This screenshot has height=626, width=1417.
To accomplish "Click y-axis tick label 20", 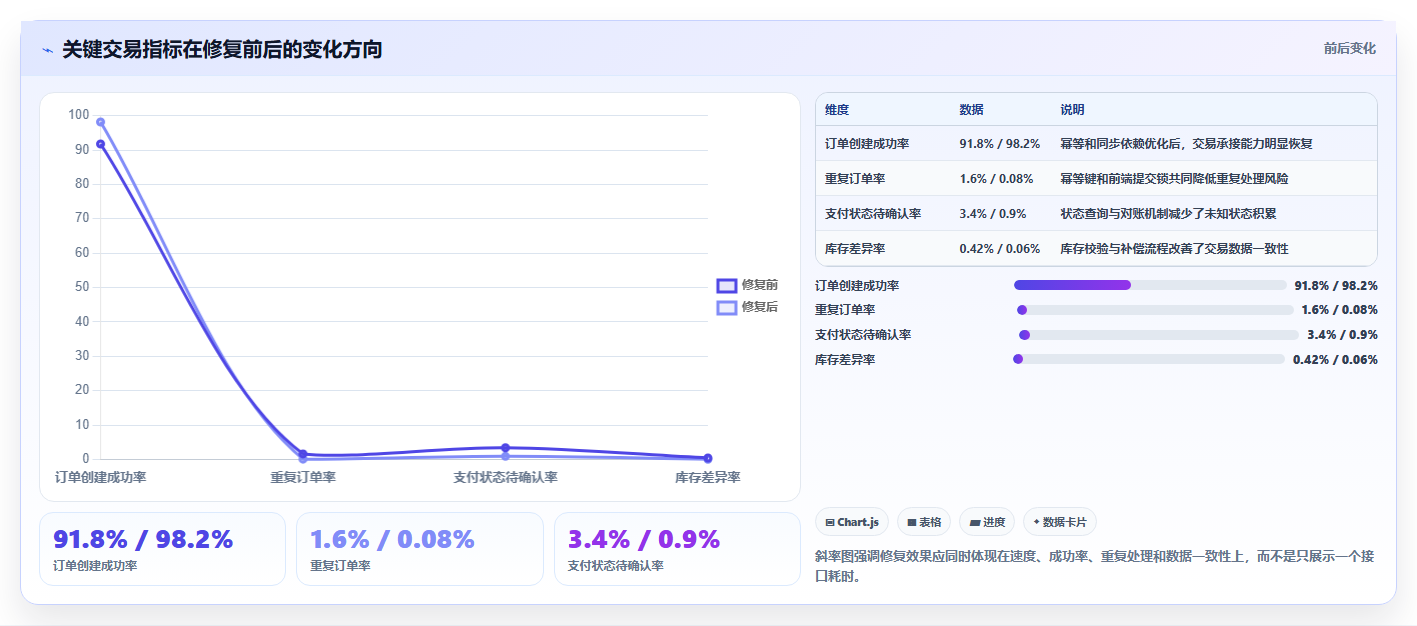I will tap(82, 390).
